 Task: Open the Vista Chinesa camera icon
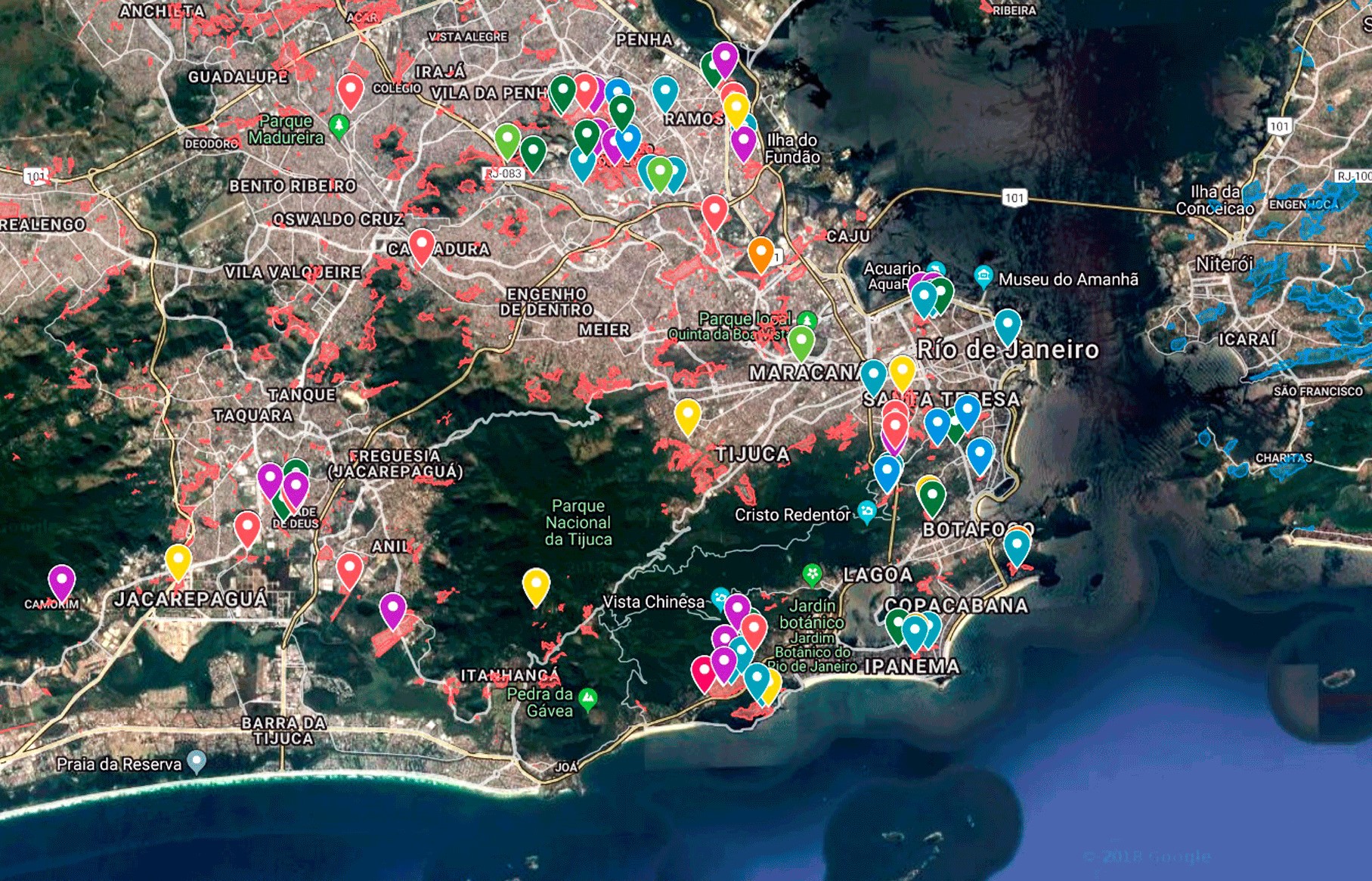(720, 599)
